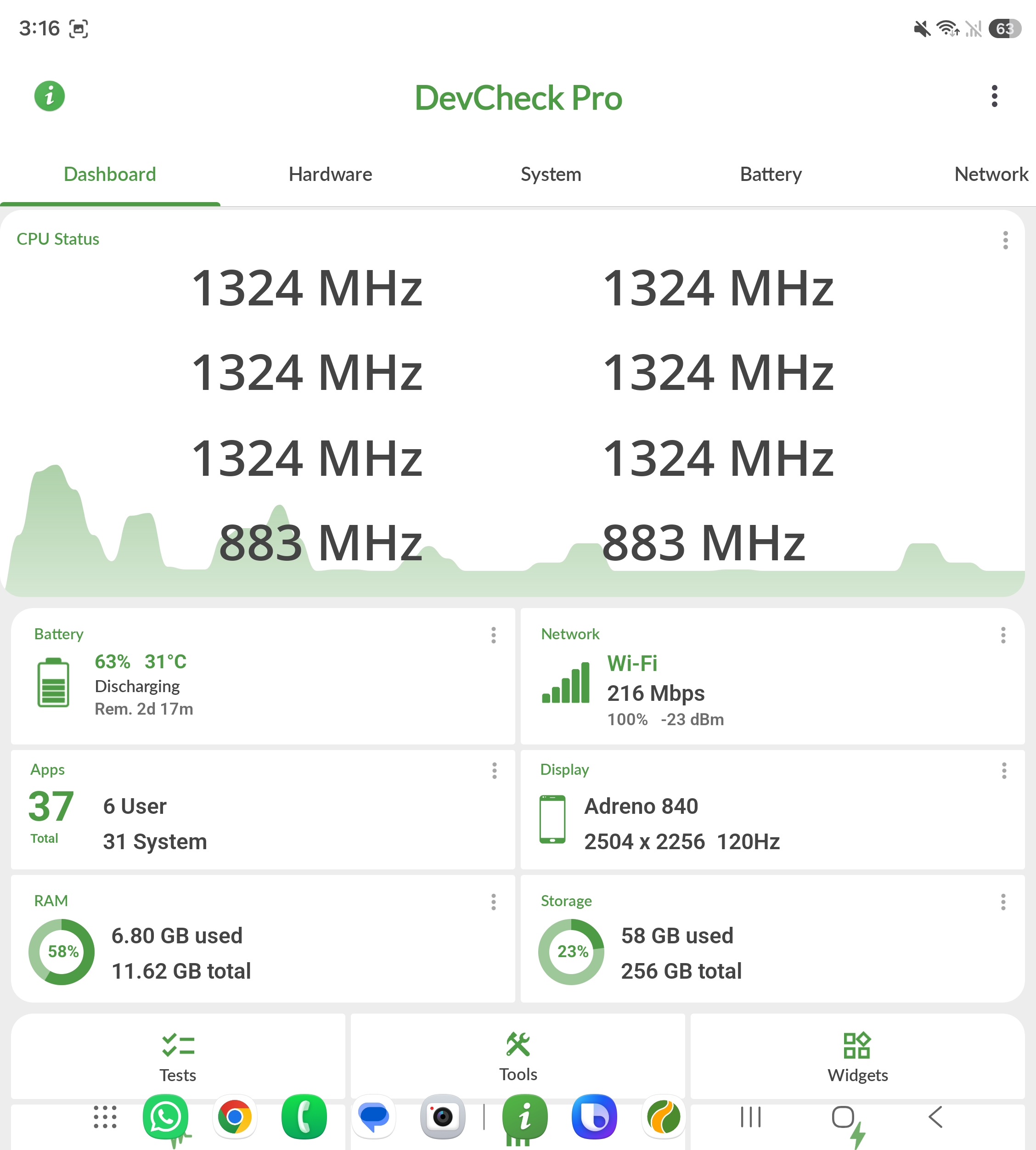Tap the Wi-Fi signal bars icon

click(565, 682)
